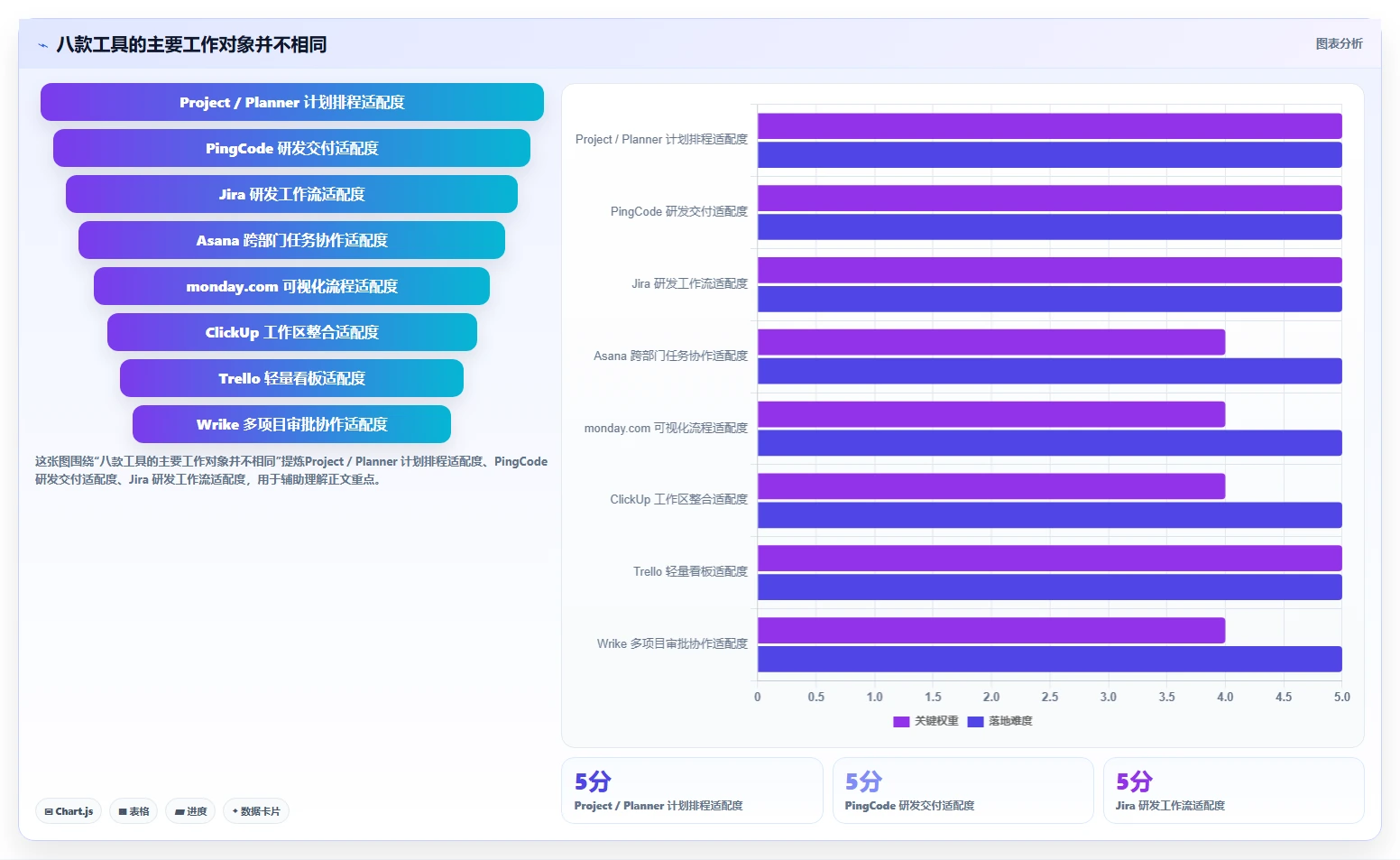Select the Trello 轻量看板适配度 funnel bar
This screenshot has height=860, width=1400.
291,378
